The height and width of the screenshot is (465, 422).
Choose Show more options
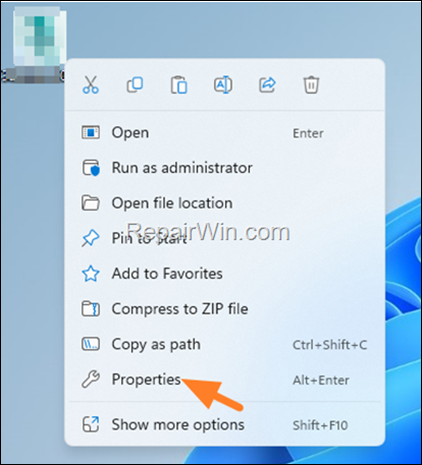[x=225, y=425]
